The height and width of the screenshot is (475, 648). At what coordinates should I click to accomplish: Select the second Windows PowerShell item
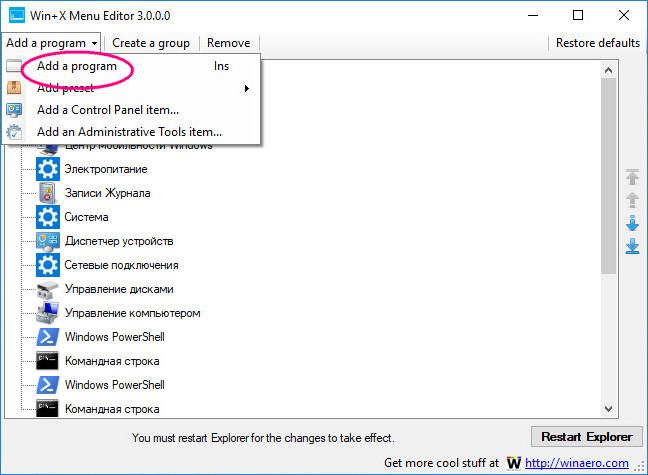[x=115, y=385]
